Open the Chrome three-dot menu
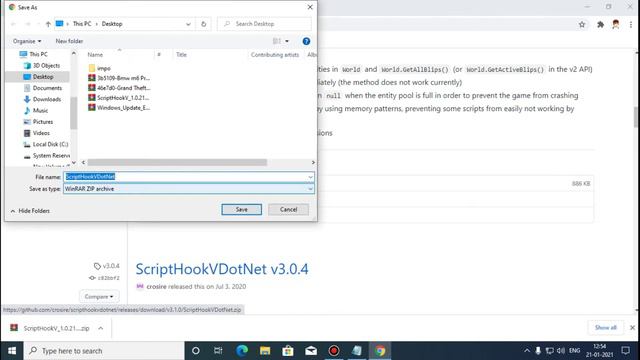The width and height of the screenshot is (640, 360). click(x=631, y=24)
